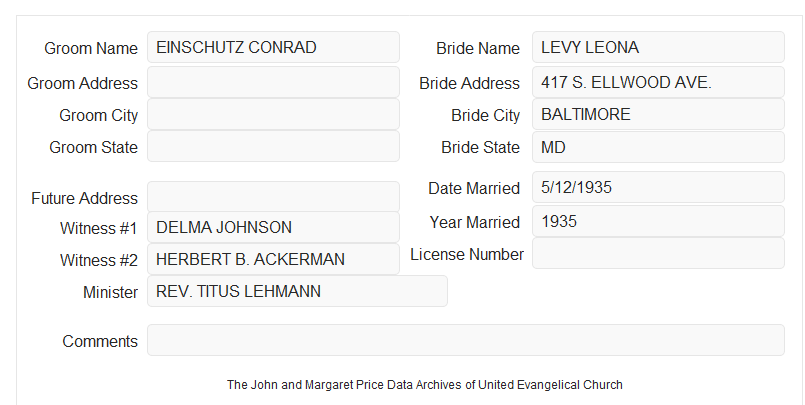Click the Bride City field with BALTIMORE
This screenshot has width=805, height=405.
pos(658,114)
